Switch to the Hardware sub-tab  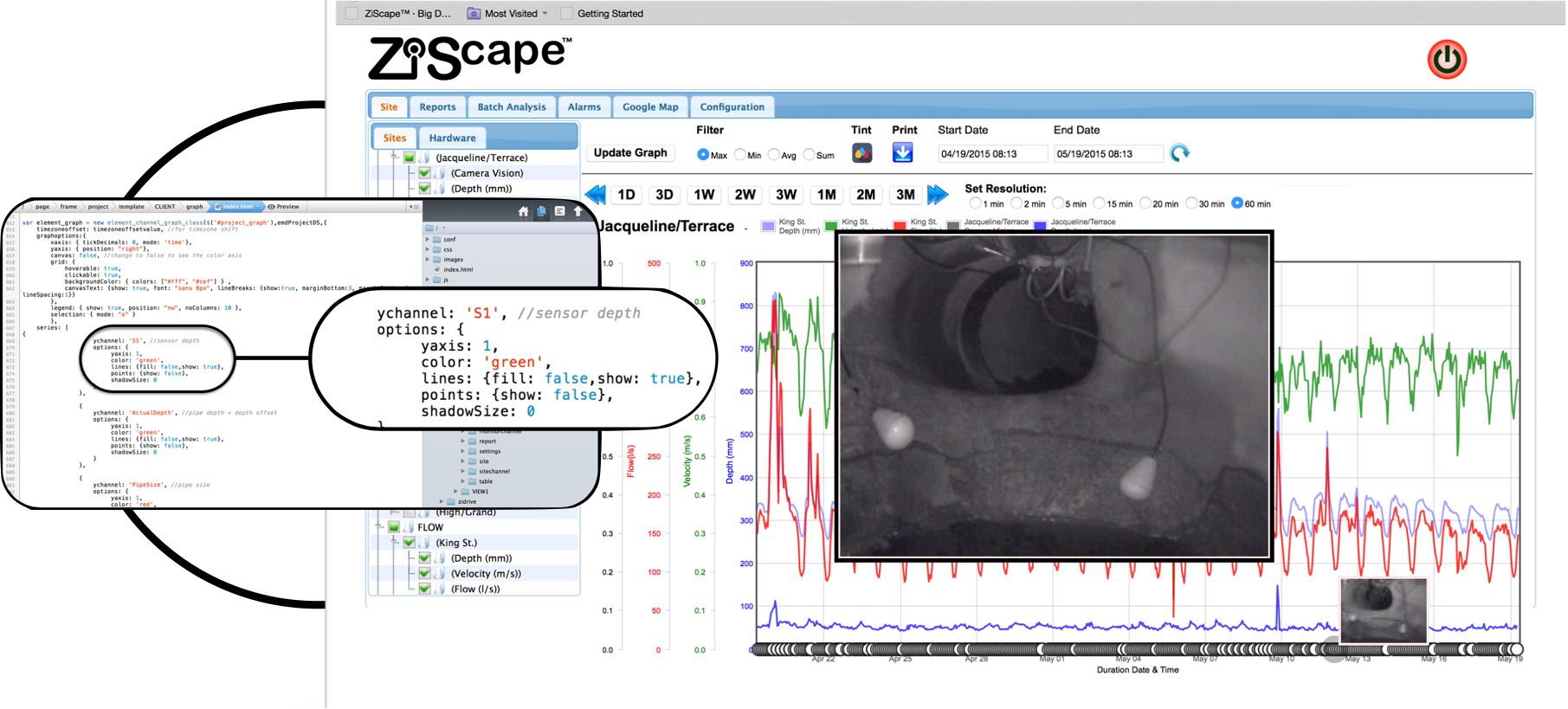[x=452, y=138]
